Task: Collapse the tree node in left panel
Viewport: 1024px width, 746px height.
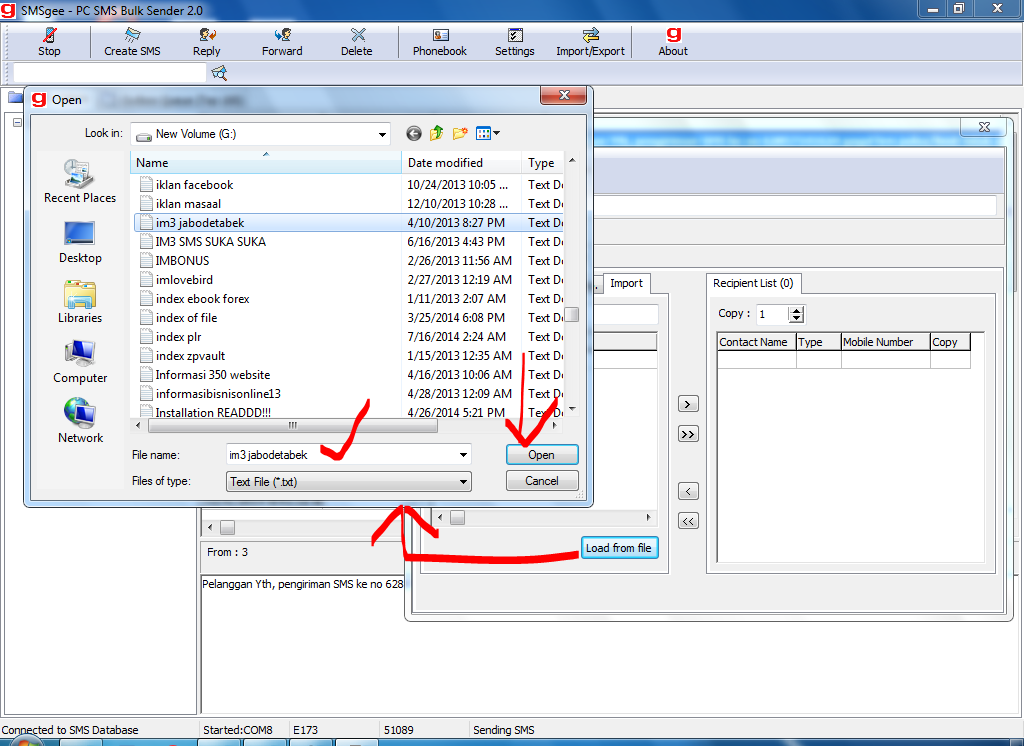Action: tap(18, 122)
